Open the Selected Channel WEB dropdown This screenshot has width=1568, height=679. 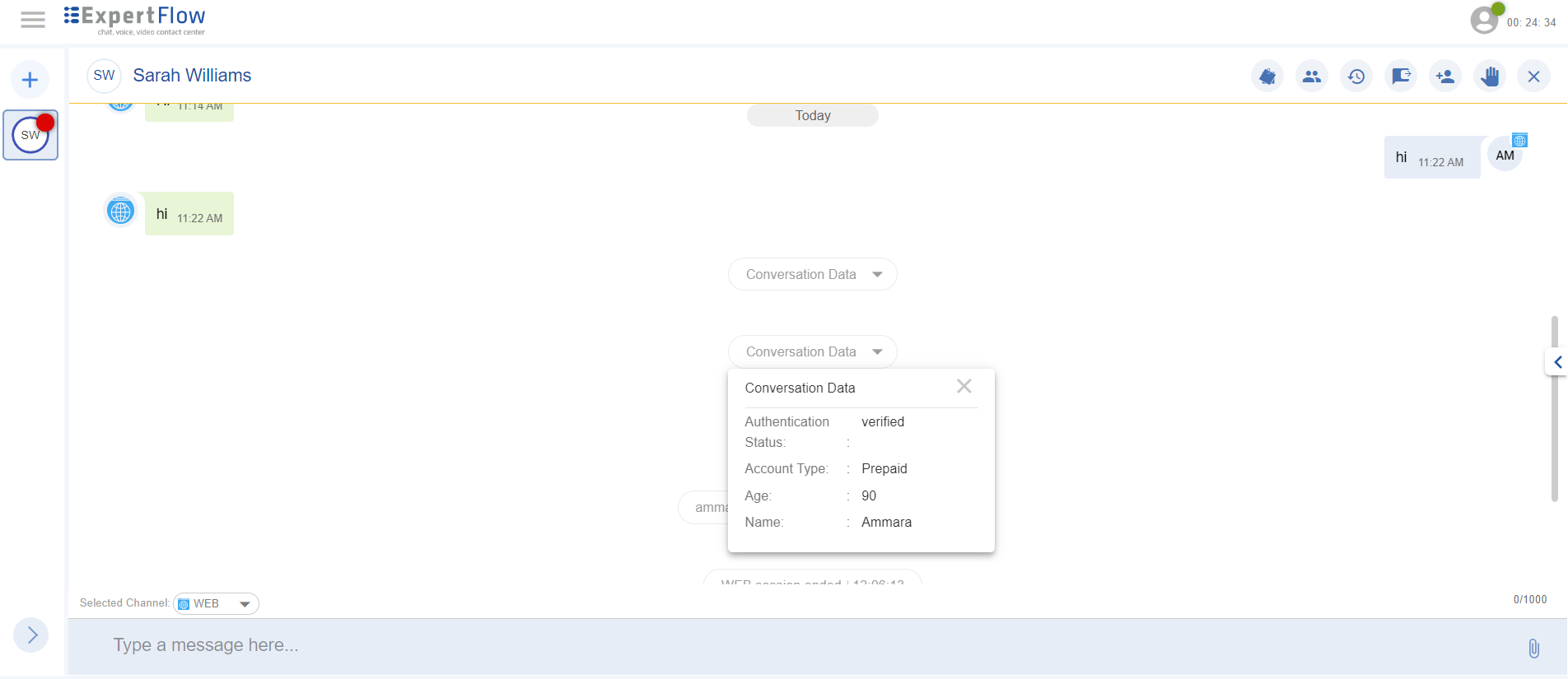pos(217,604)
